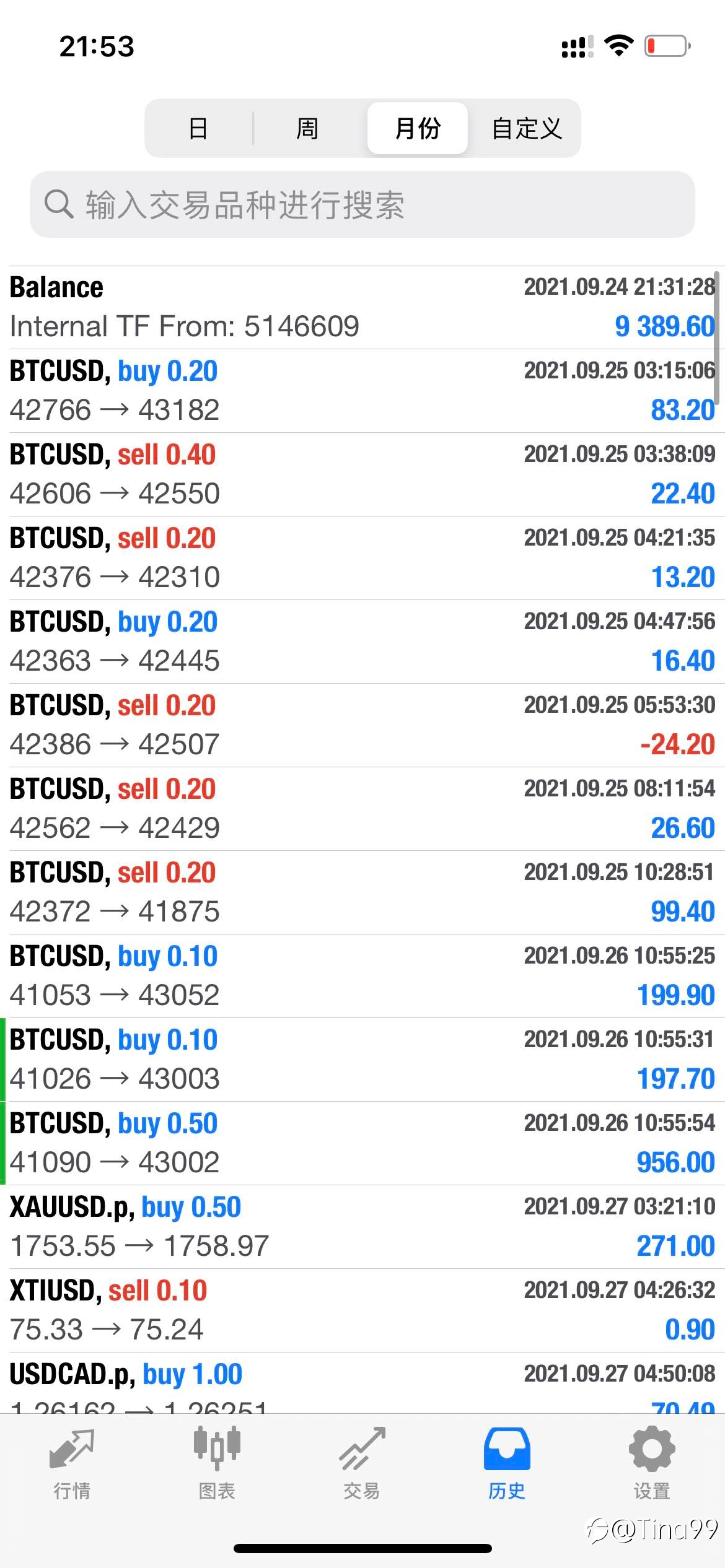Select the BTCUSD sell 0.40 trade
The height and width of the screenshot is (1568, 725).
(x=362, y=474)
